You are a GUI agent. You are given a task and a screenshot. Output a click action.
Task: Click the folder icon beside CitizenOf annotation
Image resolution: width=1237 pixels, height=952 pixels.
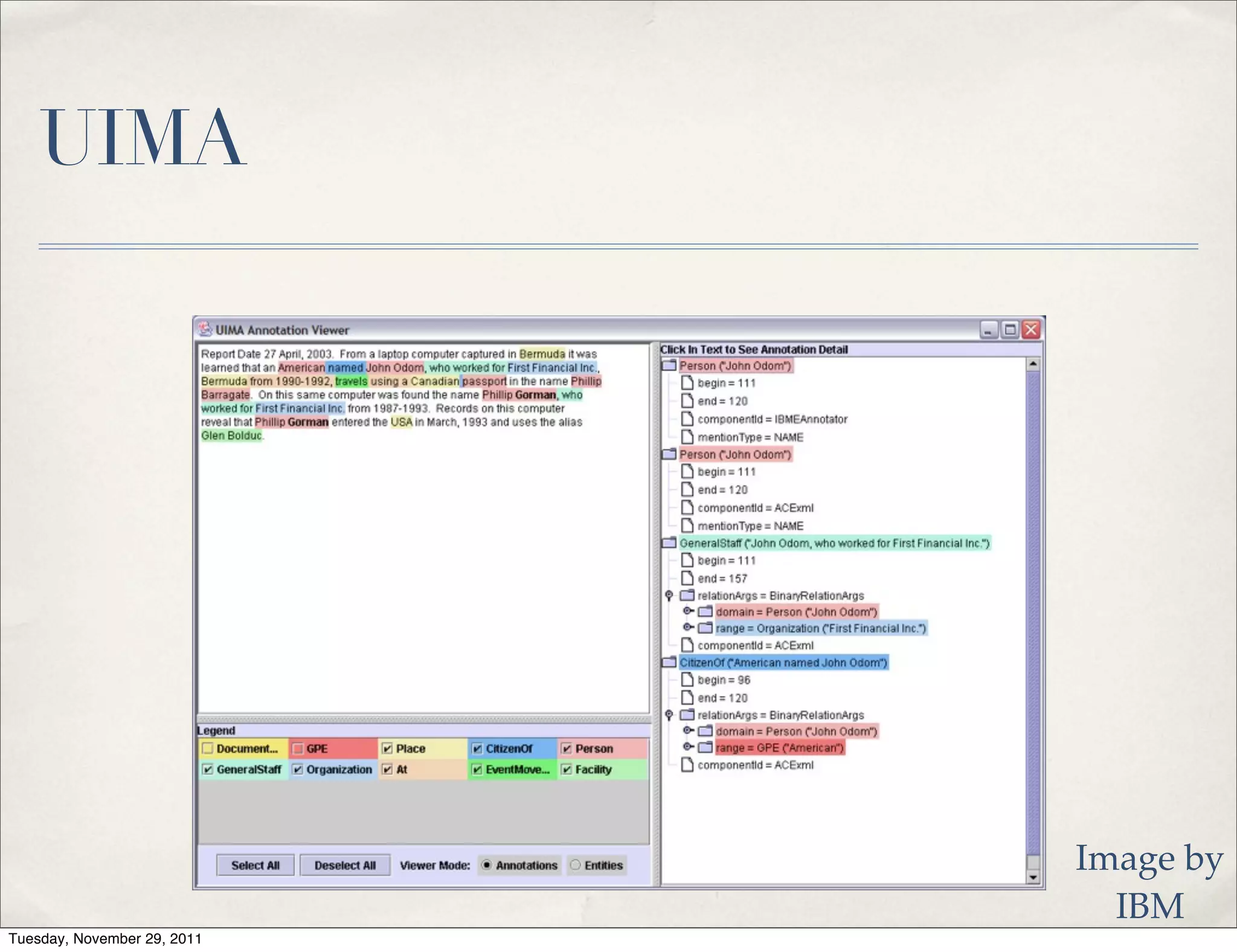669,663
